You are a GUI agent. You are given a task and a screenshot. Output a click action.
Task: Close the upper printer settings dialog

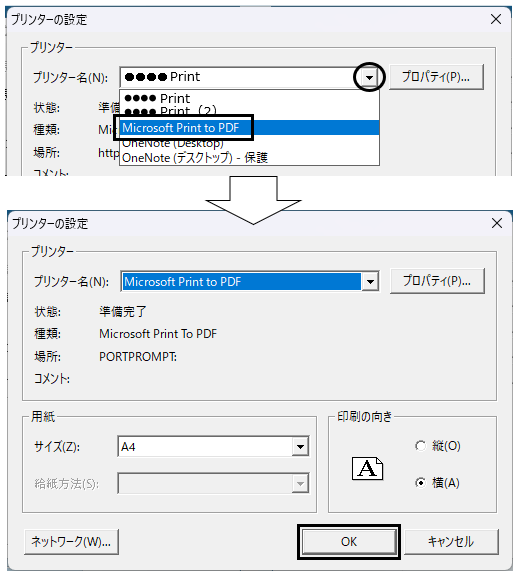(x=496, y=19)
